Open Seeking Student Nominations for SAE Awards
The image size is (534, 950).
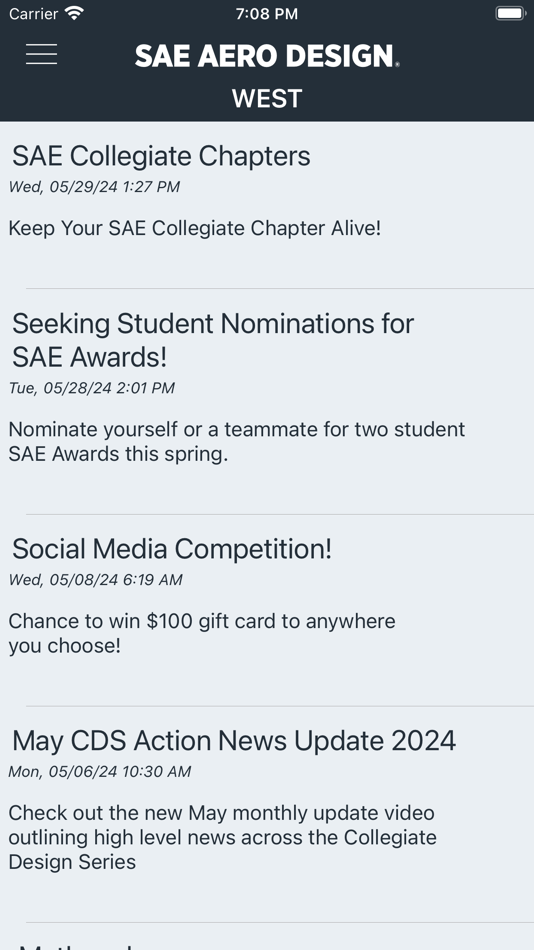[x=213, y=340]
